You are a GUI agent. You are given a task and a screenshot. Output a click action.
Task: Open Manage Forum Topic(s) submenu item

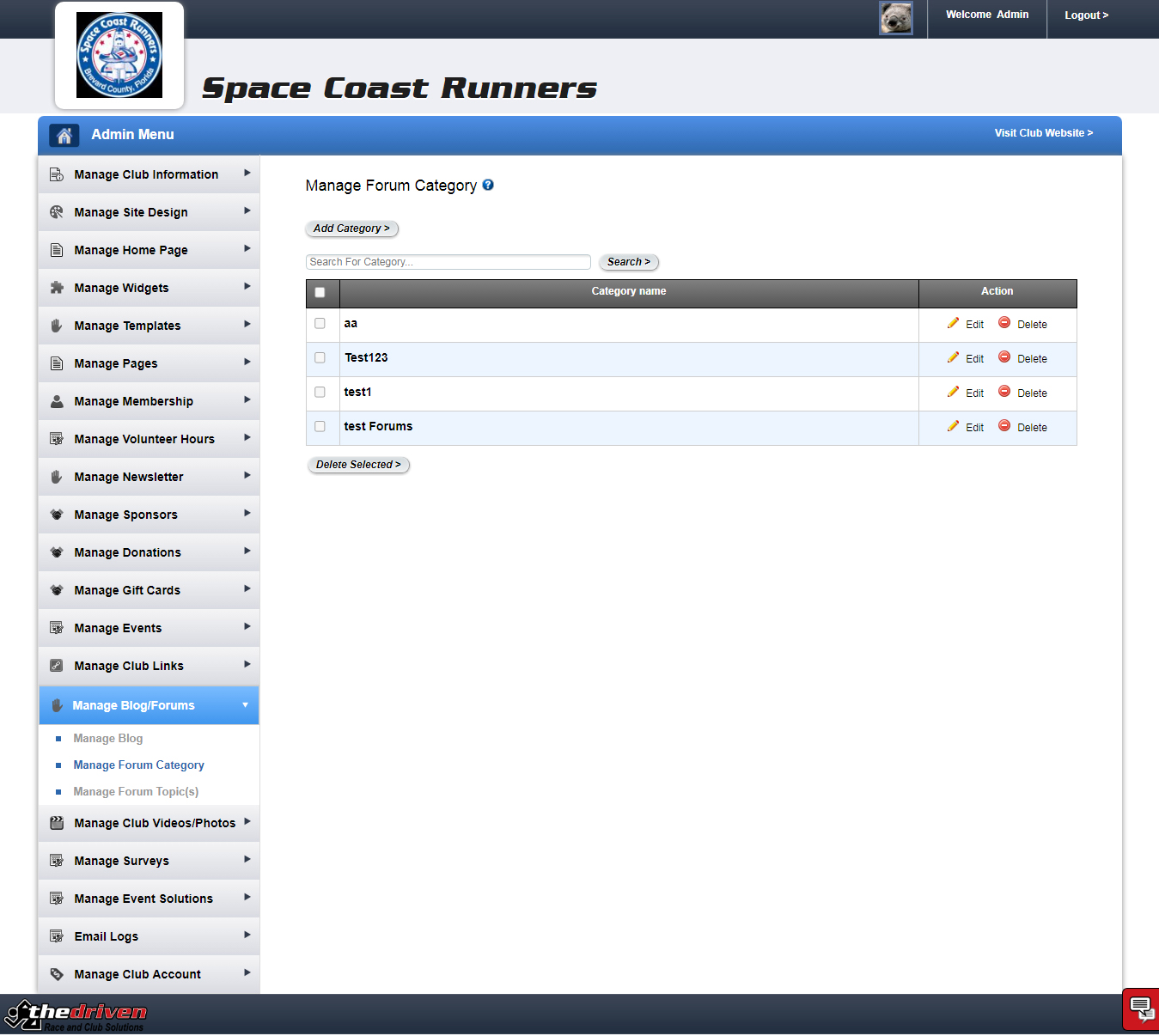pos(136,792)
